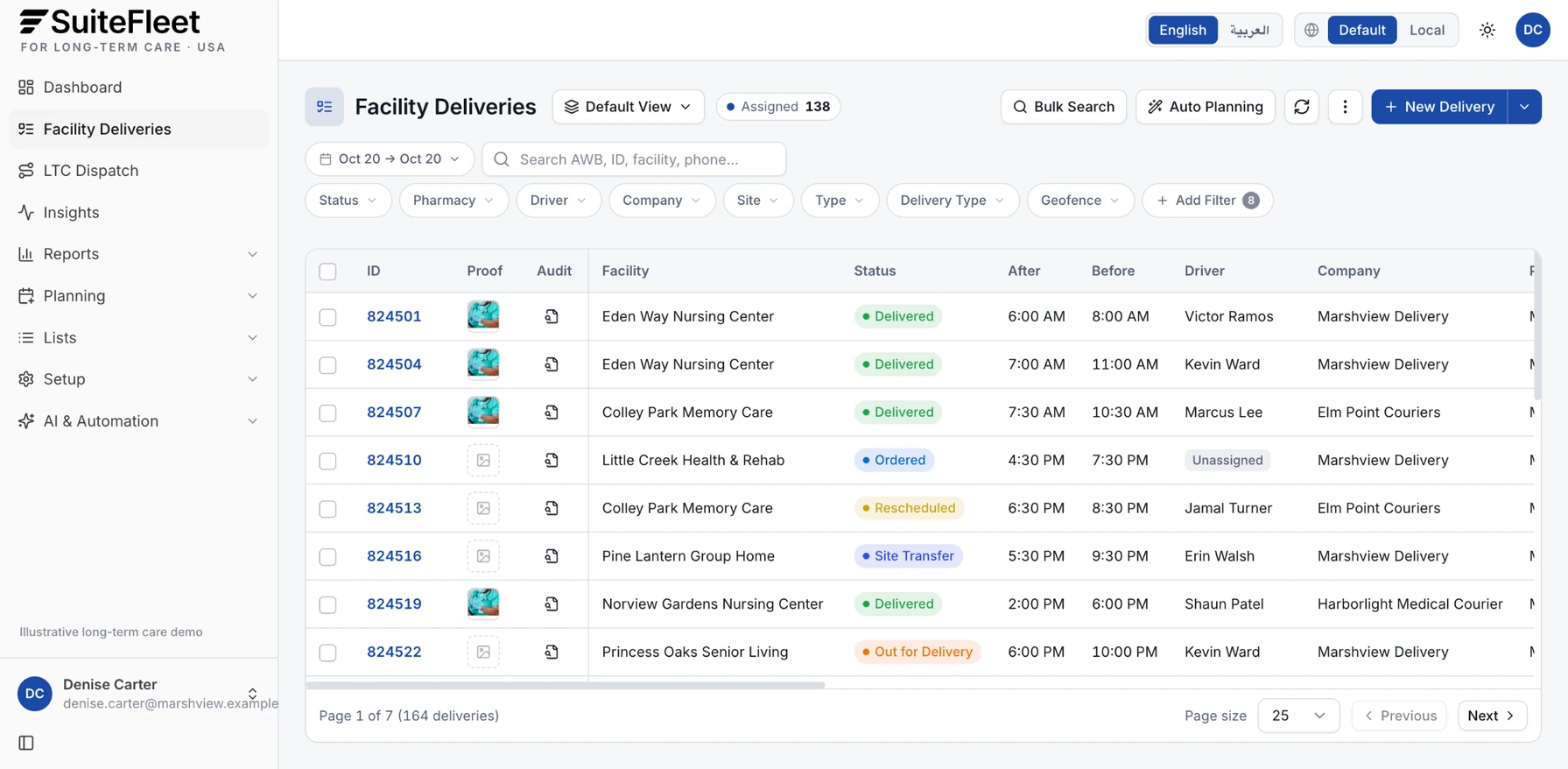Click the Assigned 138 status chip
This screenshot has width=1568, height=769.
point(778,107)
